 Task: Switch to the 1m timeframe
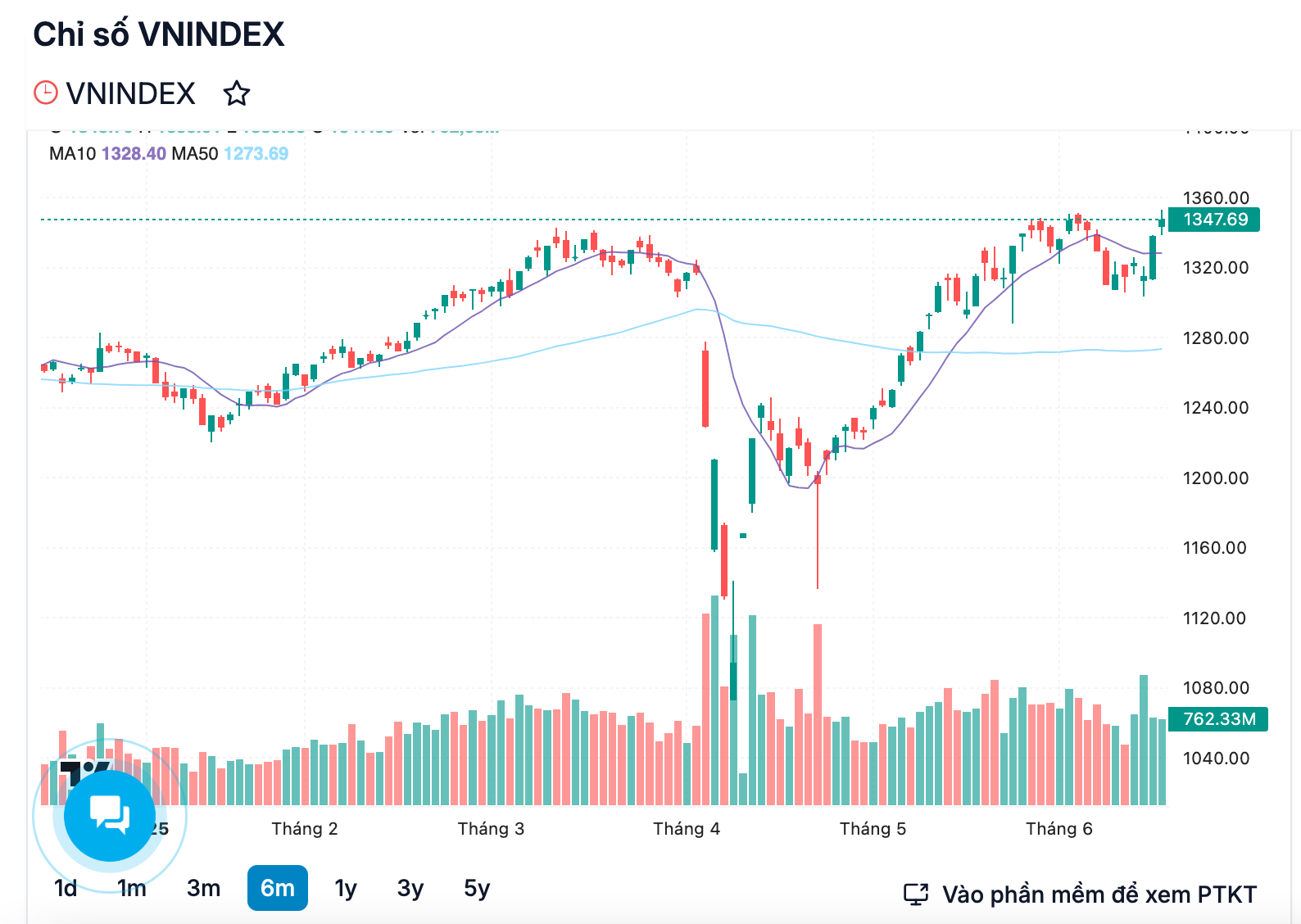click(x=132, y=888)
